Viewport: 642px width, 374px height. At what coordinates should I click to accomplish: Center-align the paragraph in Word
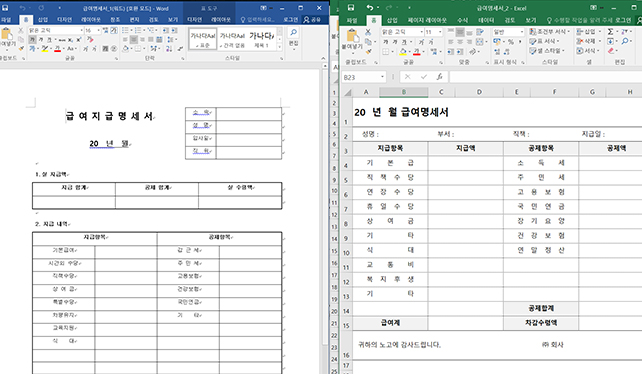click(133, 40)
